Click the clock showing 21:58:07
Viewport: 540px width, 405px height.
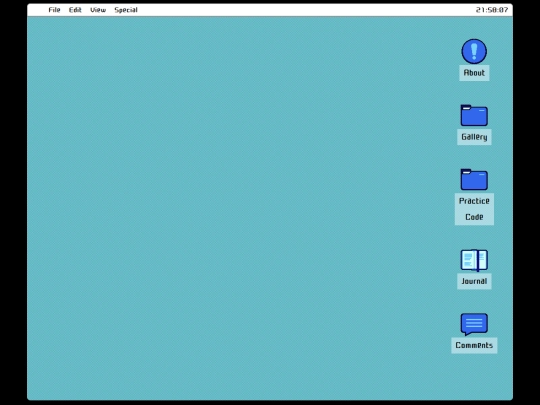coord(492,10)
